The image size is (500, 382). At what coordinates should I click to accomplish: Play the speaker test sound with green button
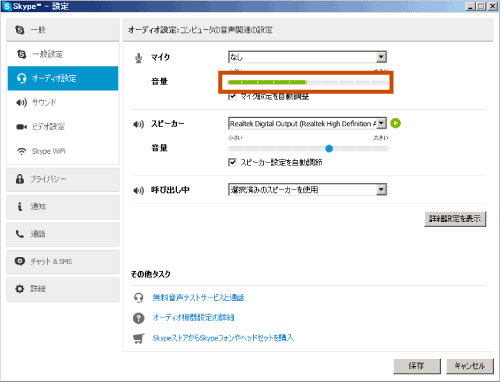click(x=395, y=123)
